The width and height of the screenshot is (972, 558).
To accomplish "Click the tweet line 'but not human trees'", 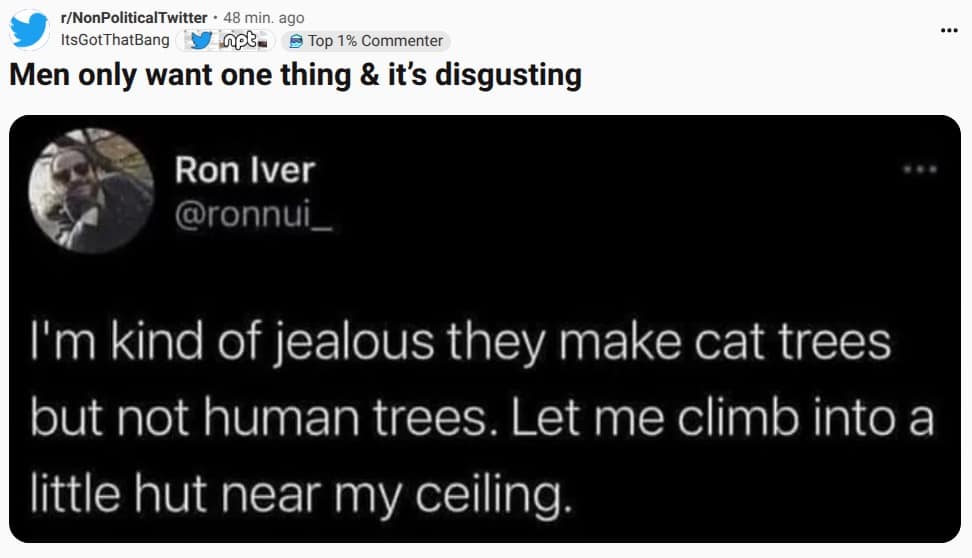I will (480, 416).
